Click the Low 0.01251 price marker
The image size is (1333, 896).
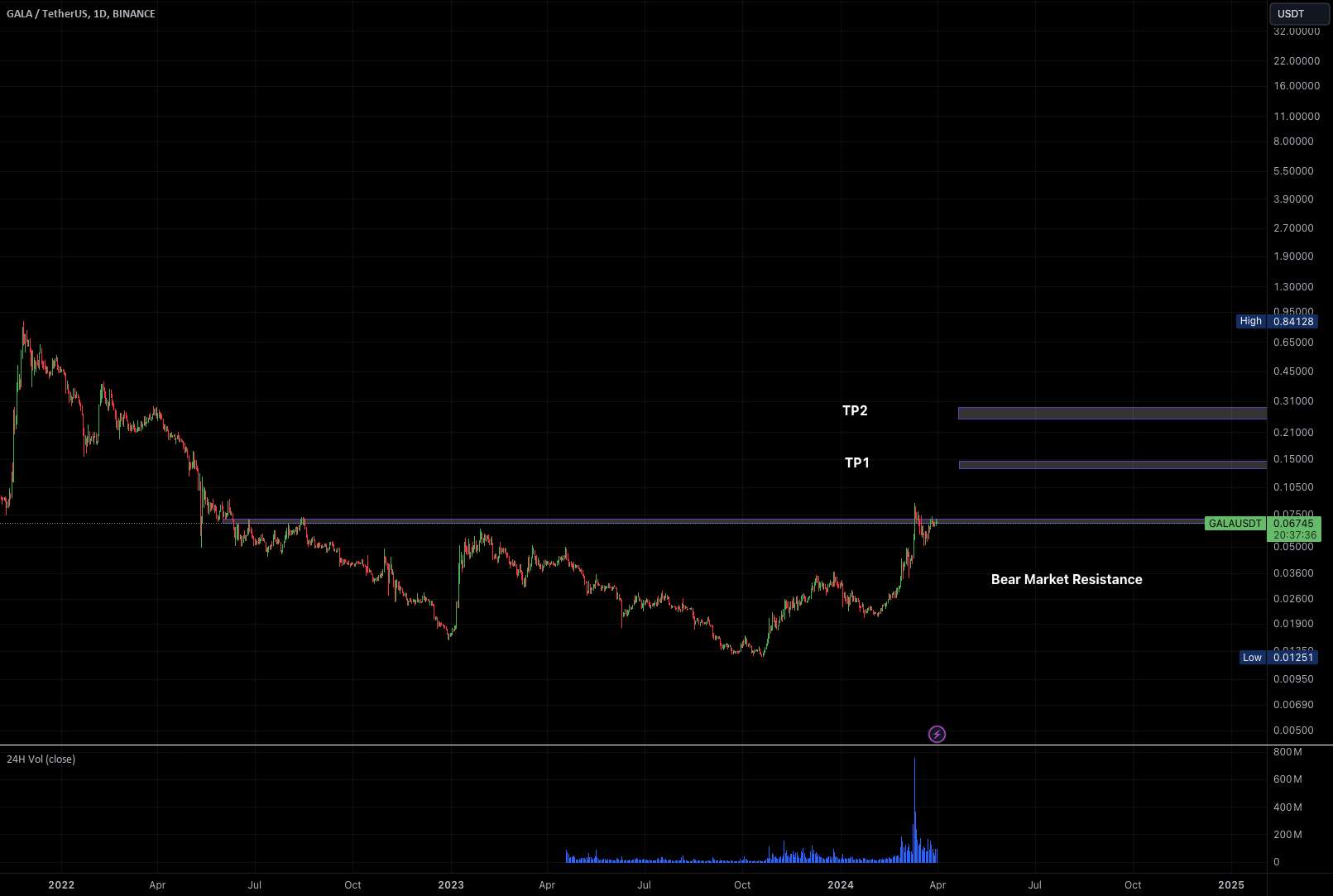point(1278,658)
